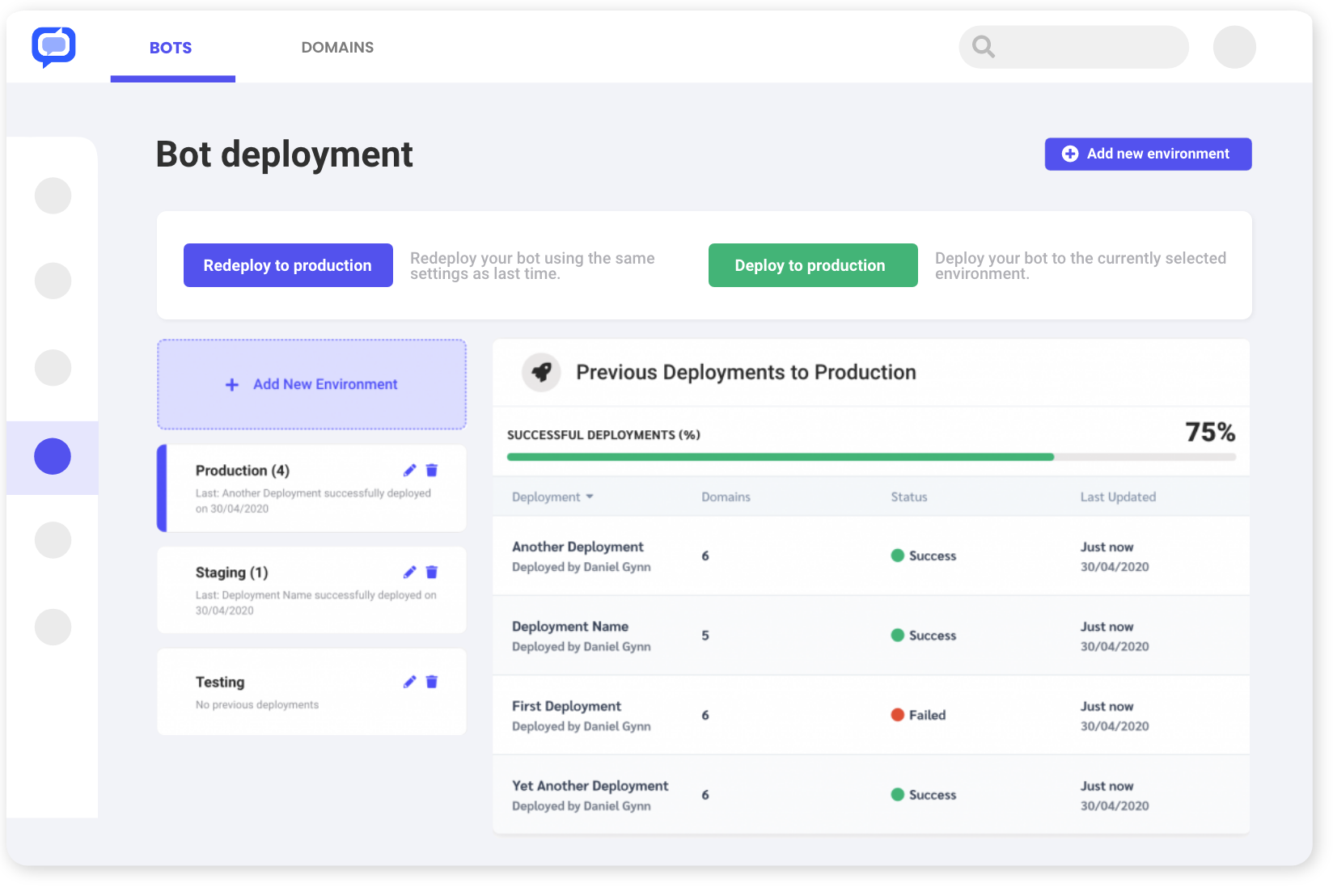Click the successful deployments progress bar
This screenshot has height=896, width=1333.
click(x=870, y=457)
